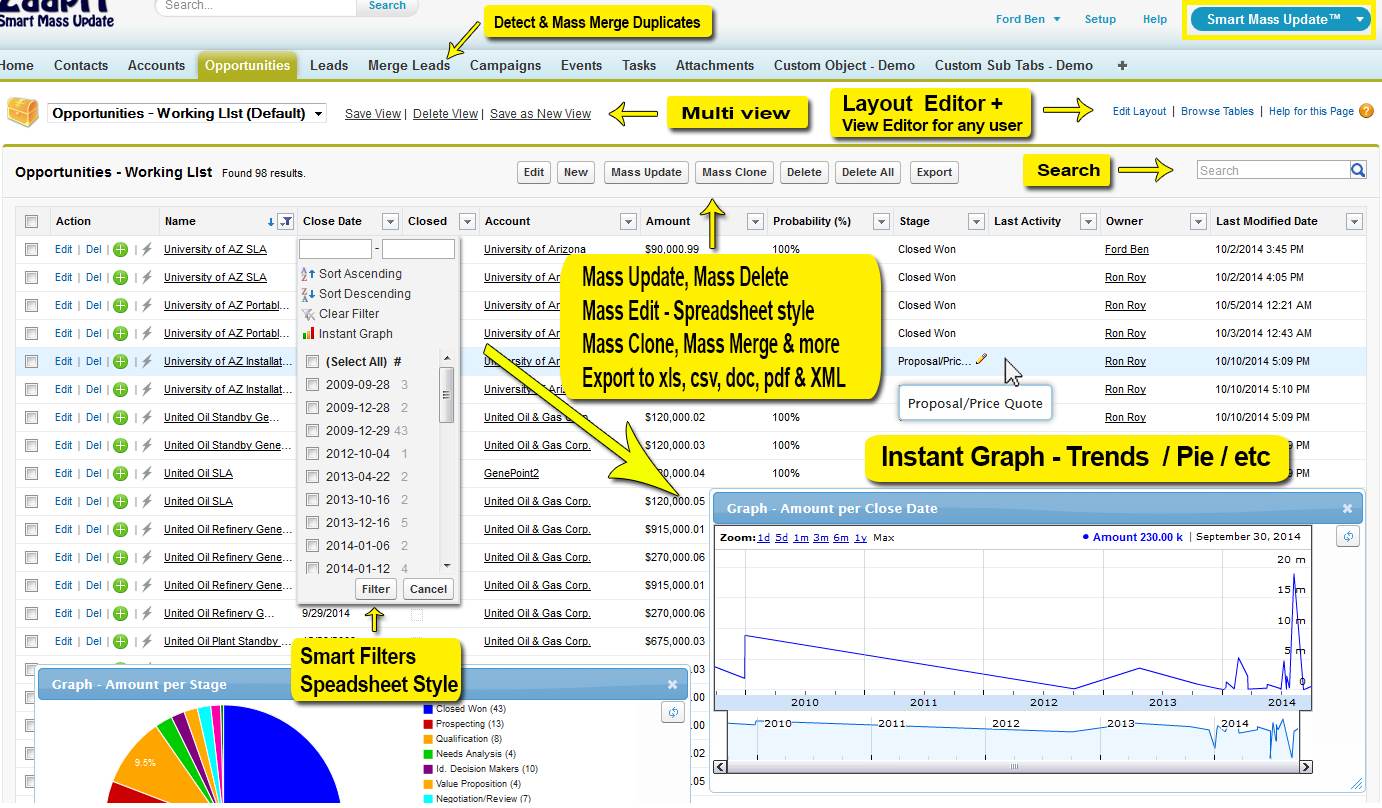The image size is (1382, 808).
Task: Check the first University of AZ SLA row checkbox
Action: click(31, 249)
